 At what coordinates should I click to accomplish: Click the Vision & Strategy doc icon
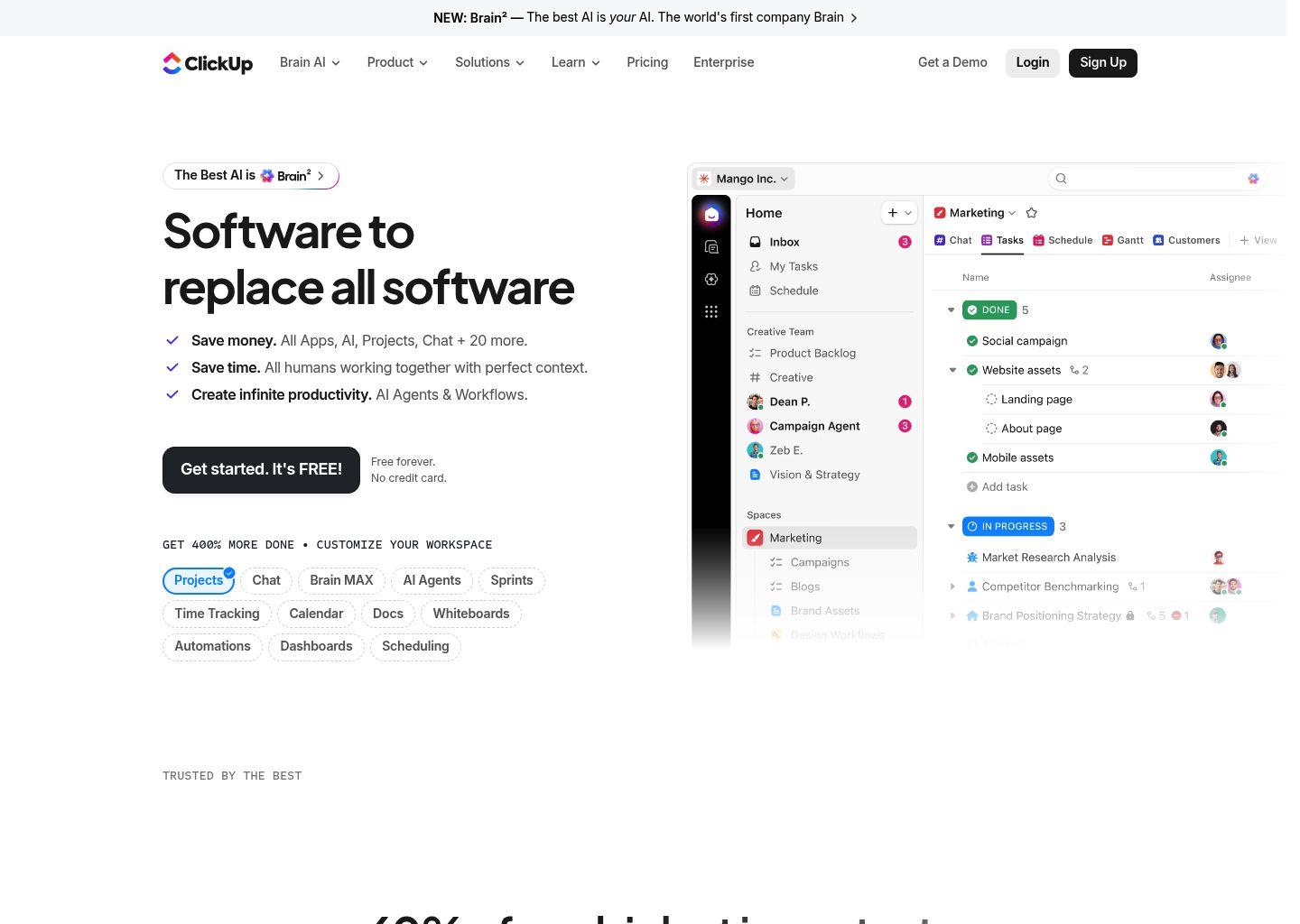[756, 475]
